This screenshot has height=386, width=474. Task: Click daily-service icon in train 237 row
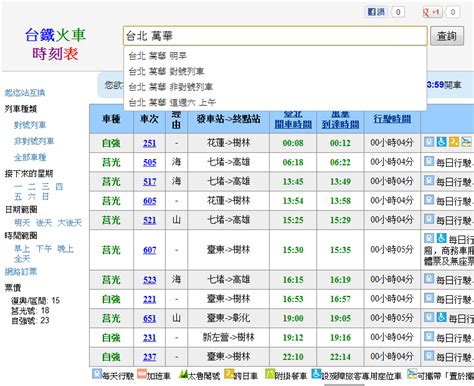click(x=429, y=356)
